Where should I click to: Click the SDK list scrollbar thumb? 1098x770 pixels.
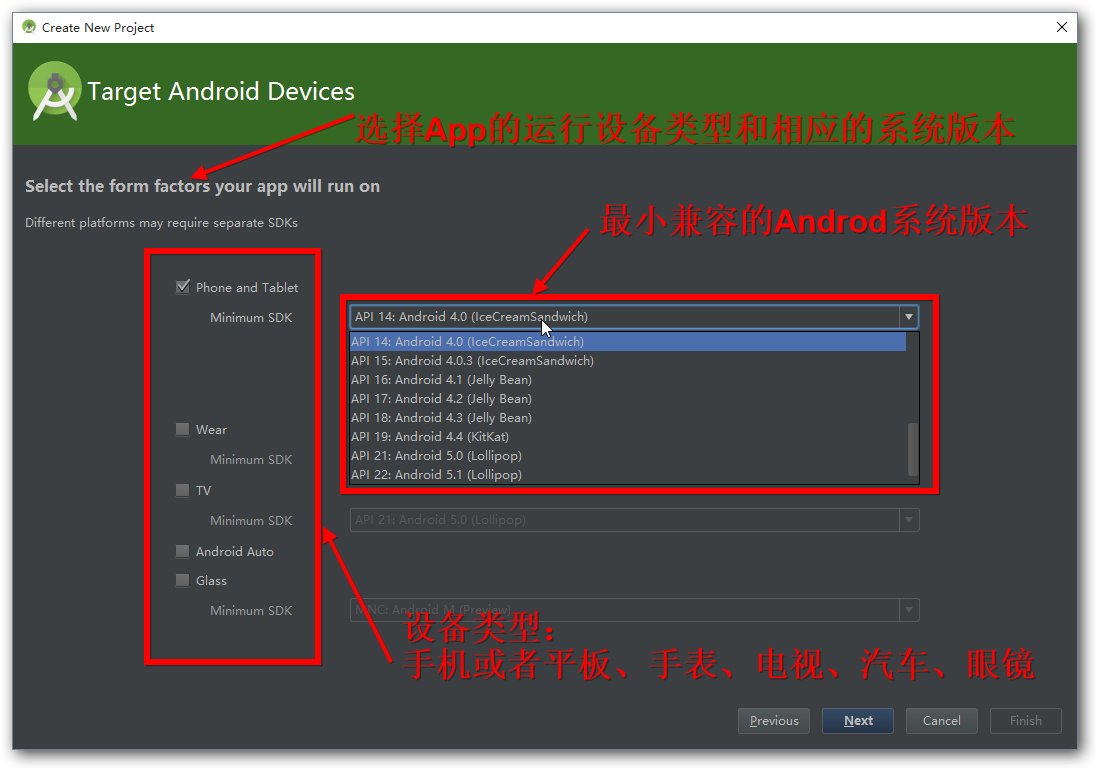(912, 449)
